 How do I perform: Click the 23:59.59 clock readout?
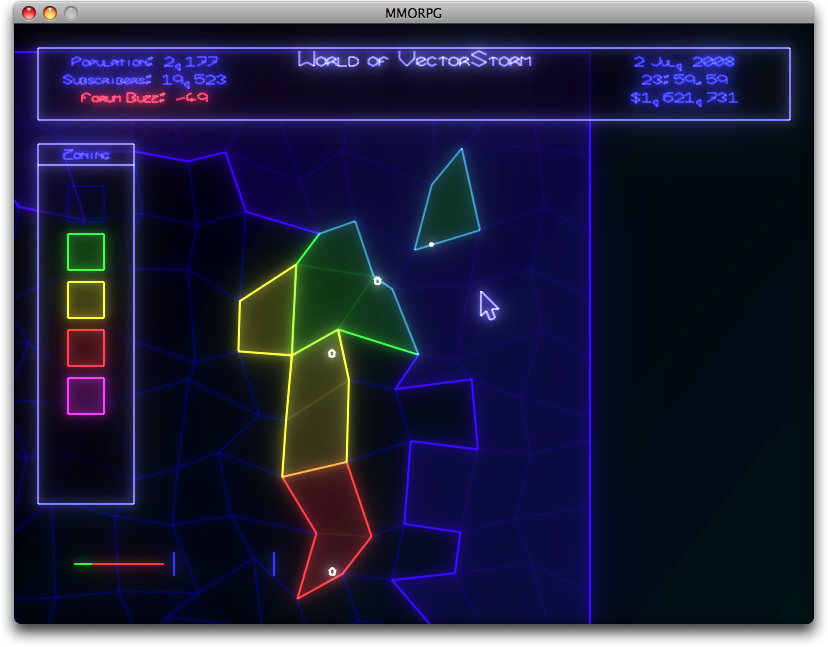pyautogui.click(x=684, y=80)
